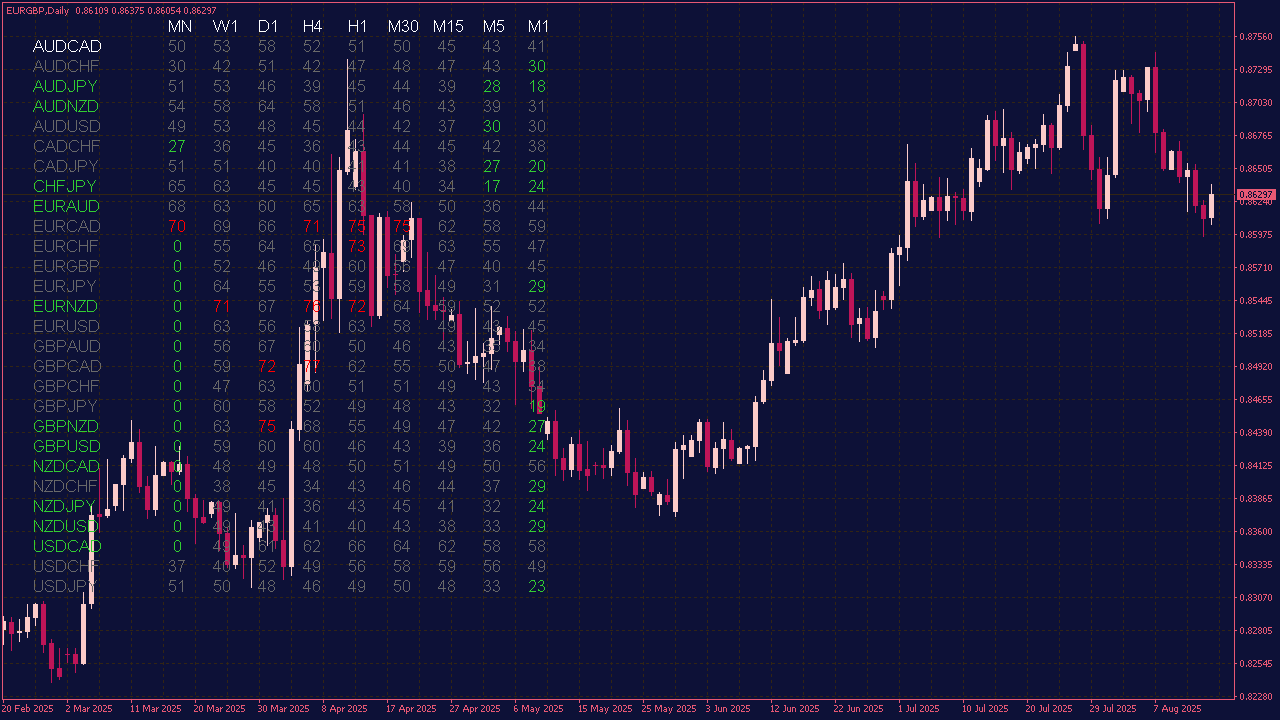Switch to the H4 timeframe column header
The height and width of the screenshot is (720, 1280).
pyautogui.click(x=312, y=26)
